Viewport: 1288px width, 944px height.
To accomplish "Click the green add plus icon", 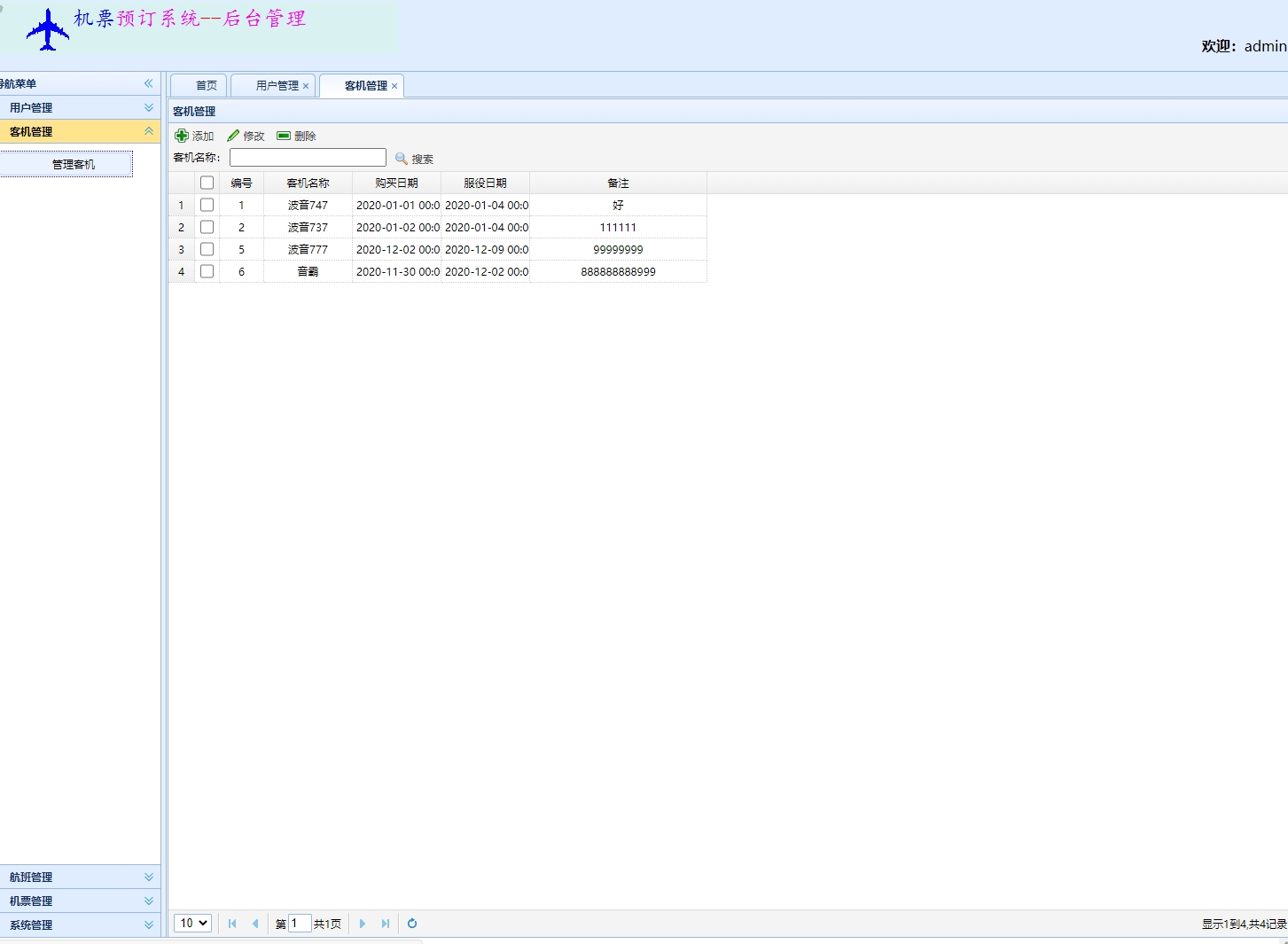I will coord(182,136).
